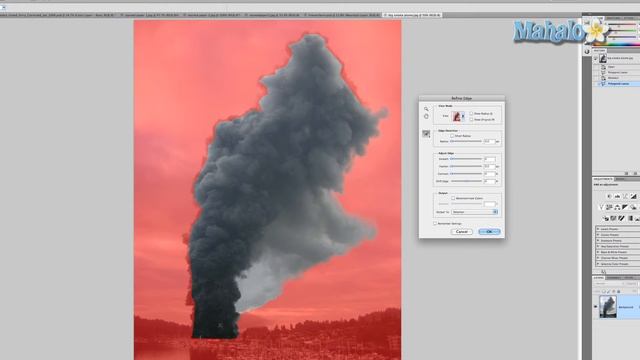Screen dimensions: 640x360
Task: Pick a color from the spectrum ramp
Action: tap(616, 43)
